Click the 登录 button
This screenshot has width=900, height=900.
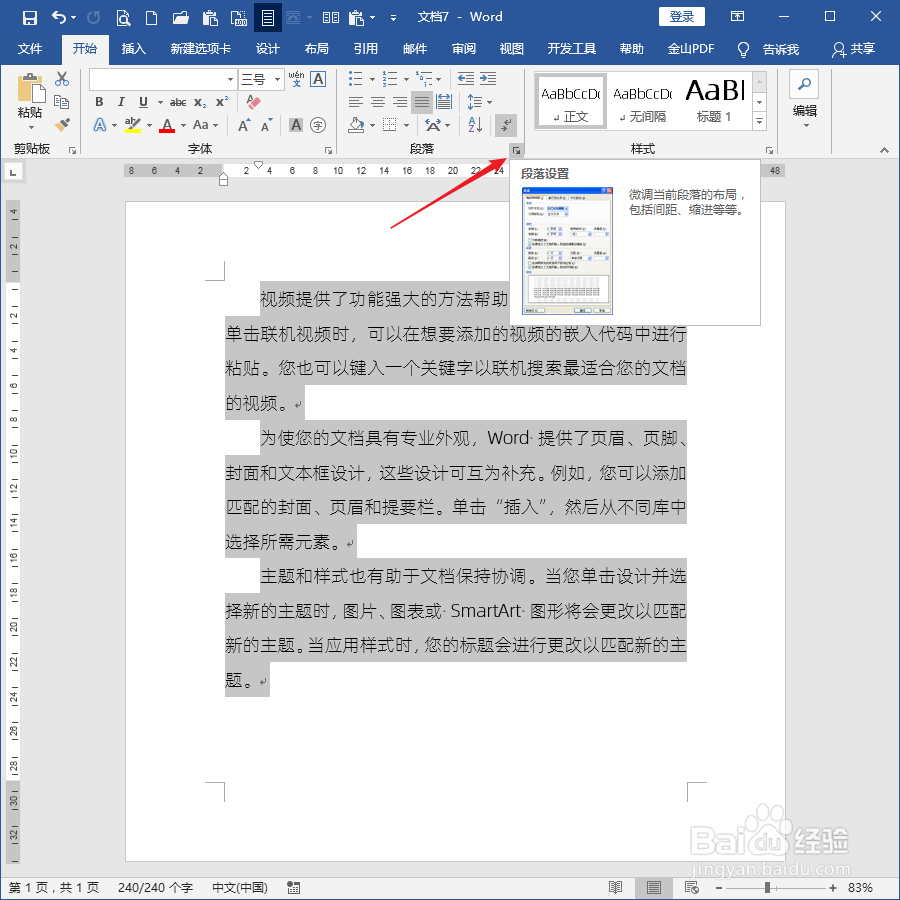coord(682,16)
